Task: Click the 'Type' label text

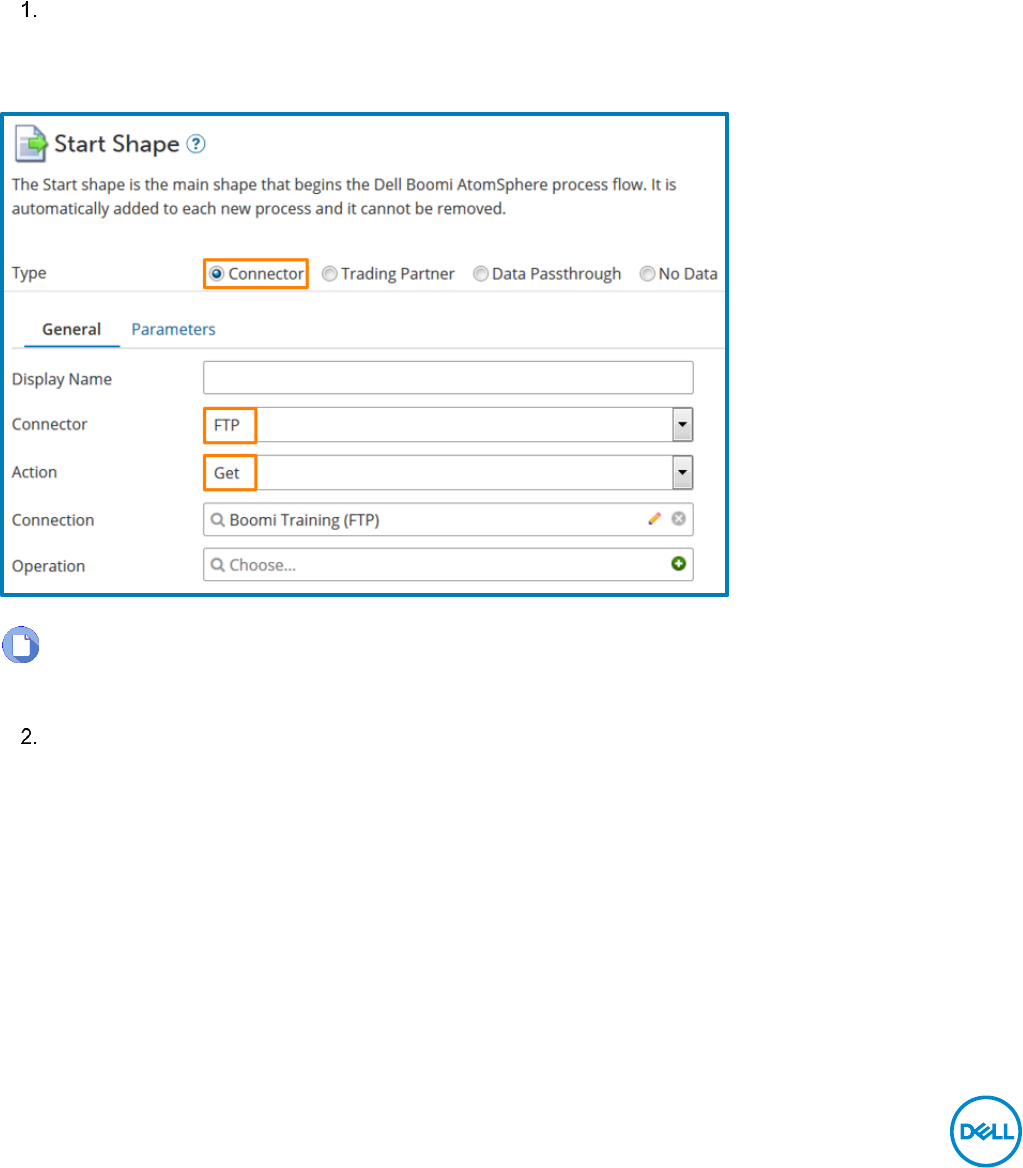Action: (x=29, y=273)
